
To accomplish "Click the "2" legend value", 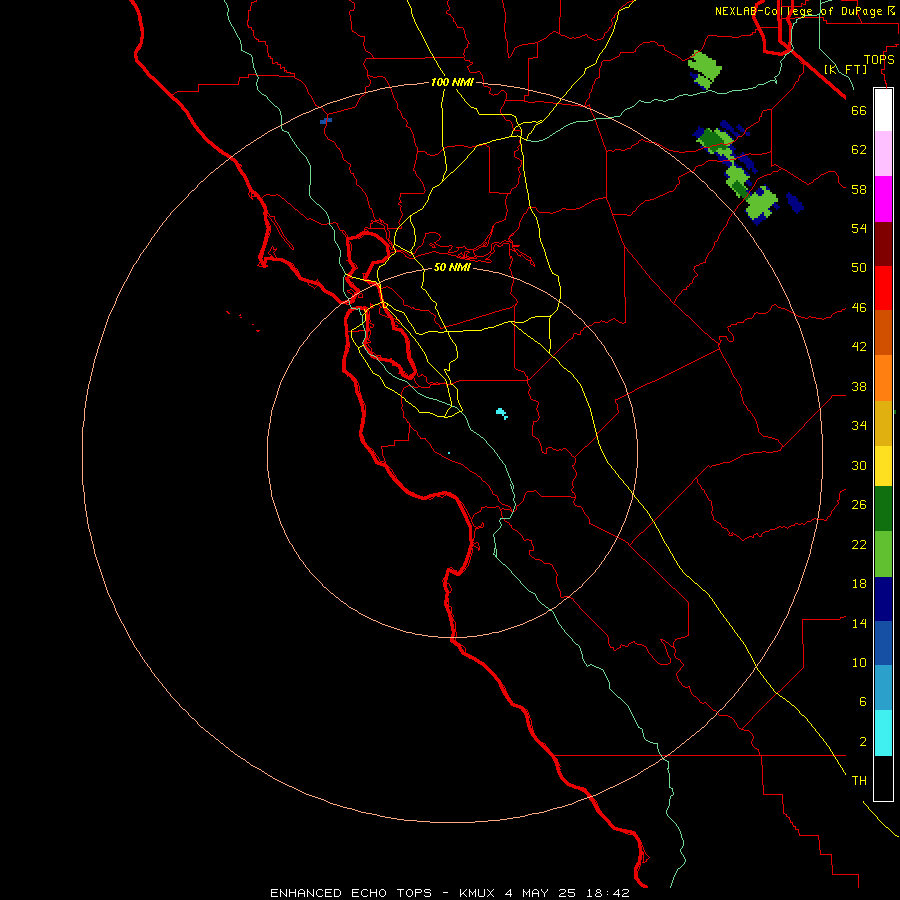I will click(x=862, y=742).
